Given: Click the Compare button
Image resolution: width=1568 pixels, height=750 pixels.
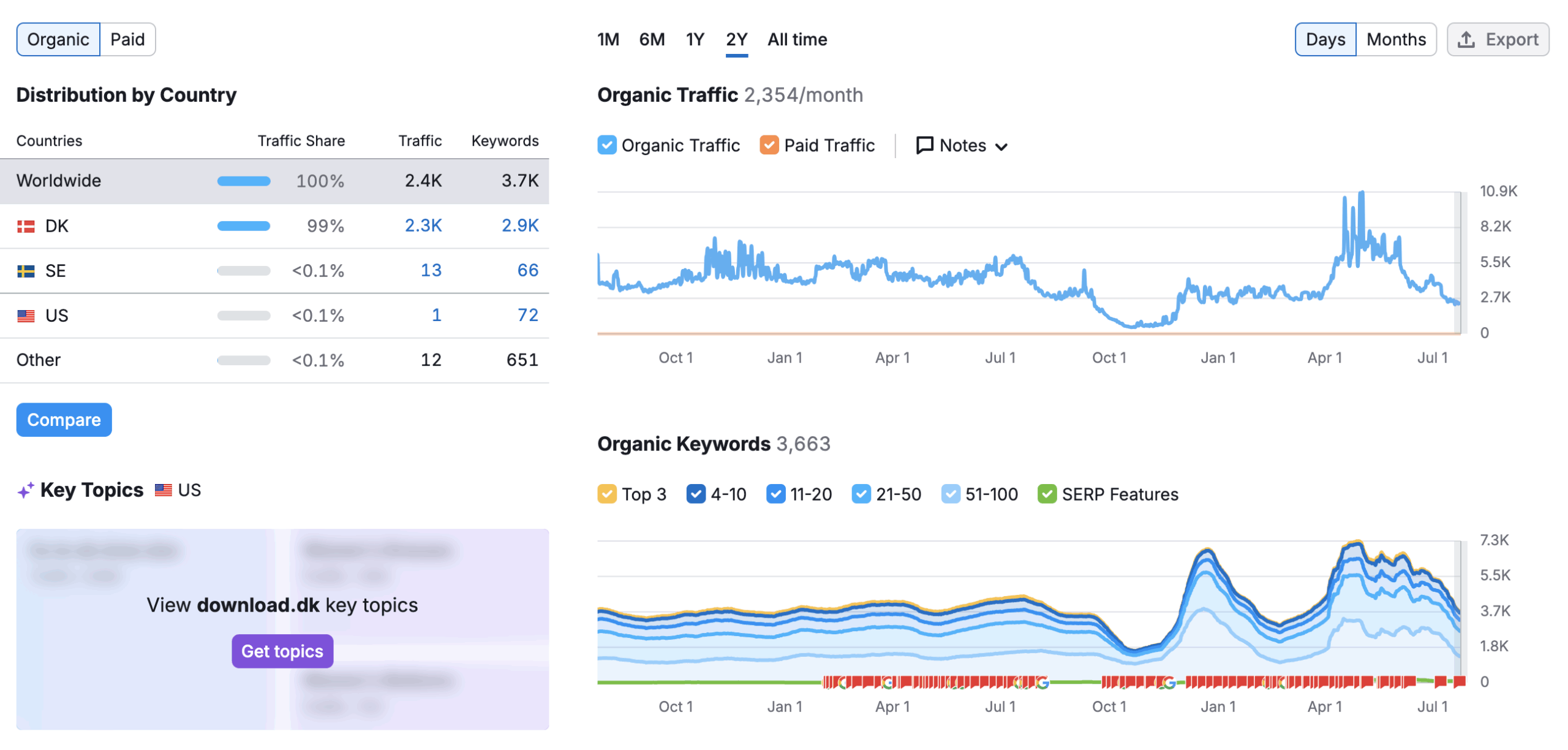Looking at the screenshot, I should coord(64,420).
